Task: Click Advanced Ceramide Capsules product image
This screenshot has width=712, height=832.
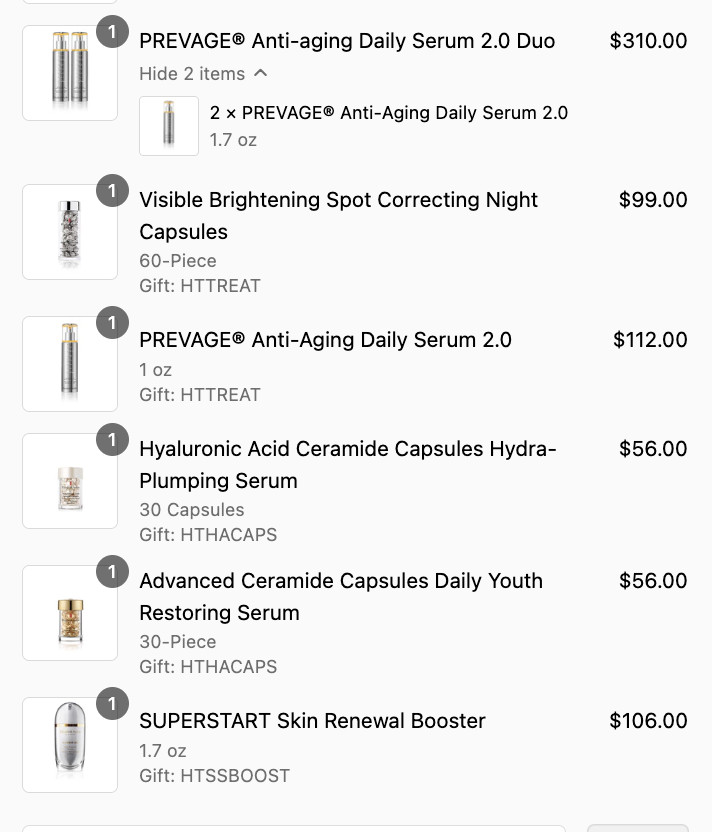Action: [x=70, y=613]
